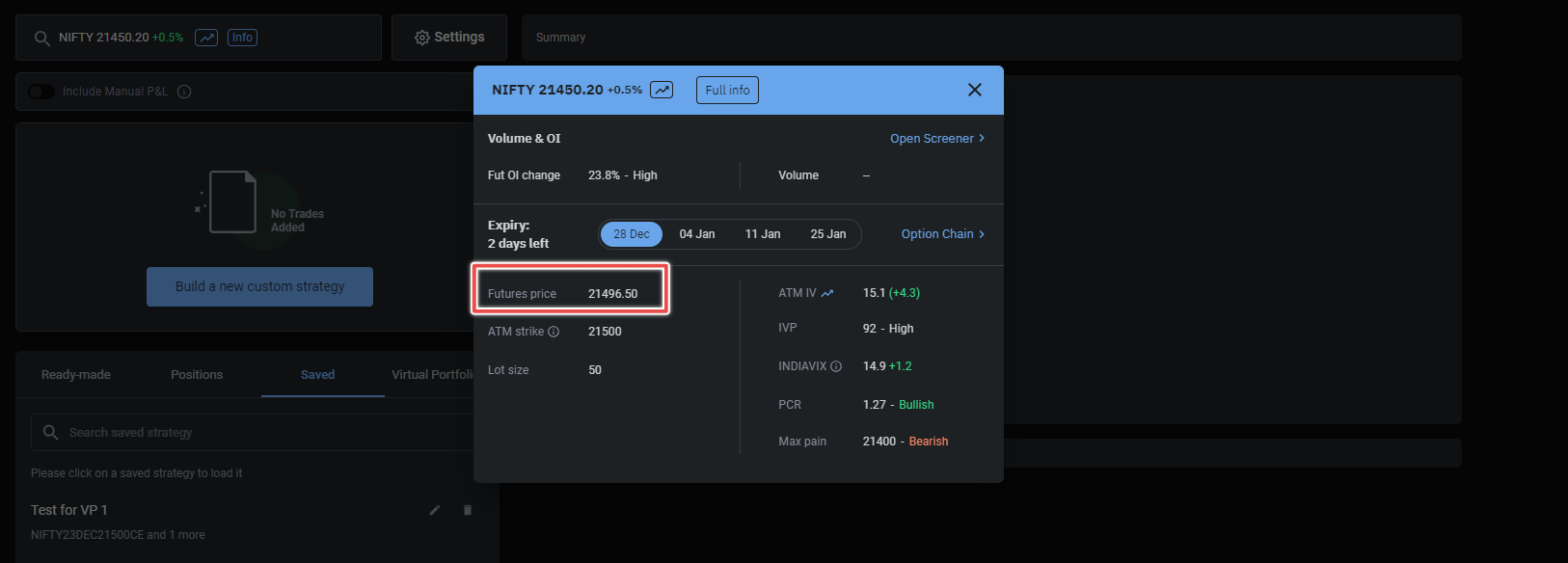Viewport: 1568px width, 563px height.
Task: Select the 04 Jan expiry
Action: pos(697,234)
